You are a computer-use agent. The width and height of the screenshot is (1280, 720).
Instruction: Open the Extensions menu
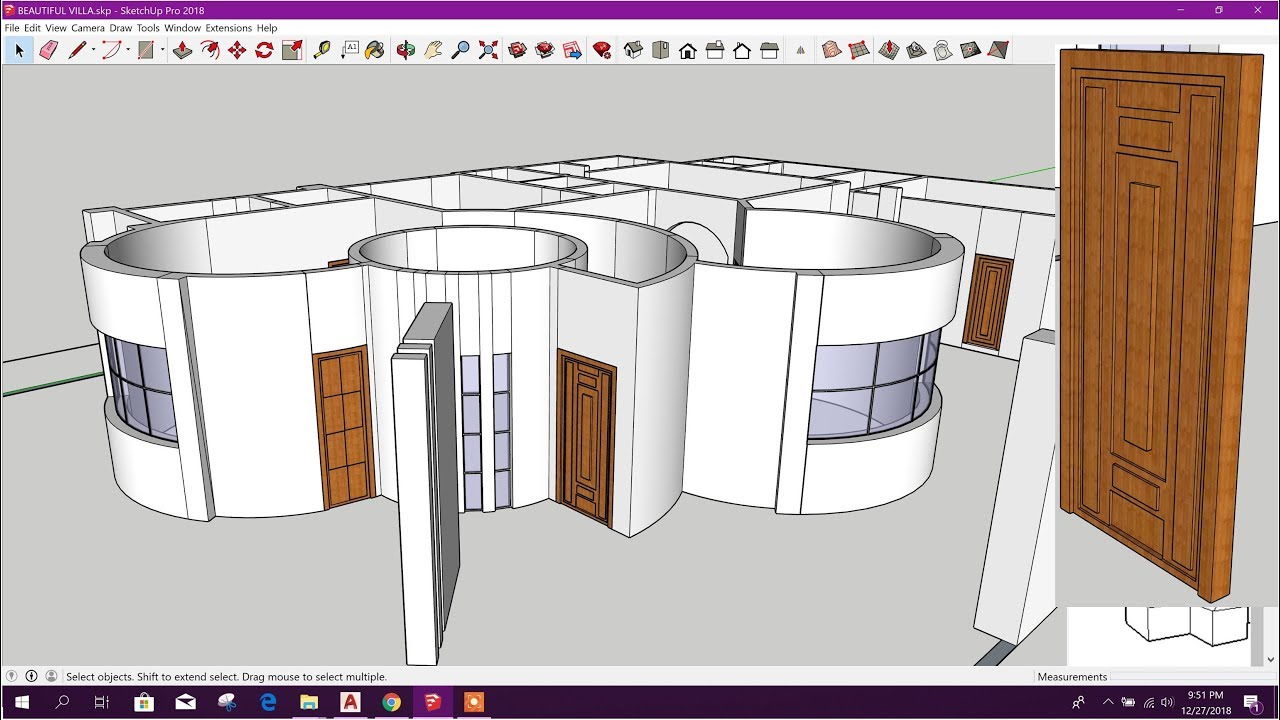[x=228, y=28]
